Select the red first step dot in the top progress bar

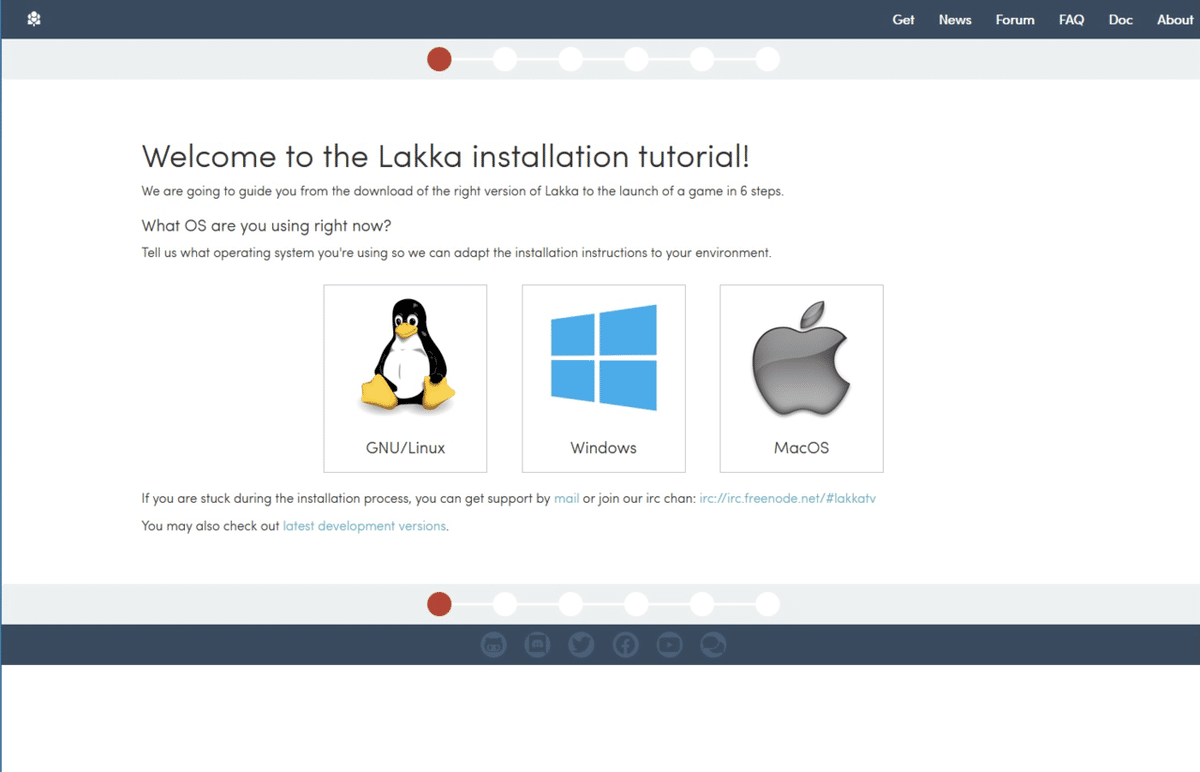point(439,60)
